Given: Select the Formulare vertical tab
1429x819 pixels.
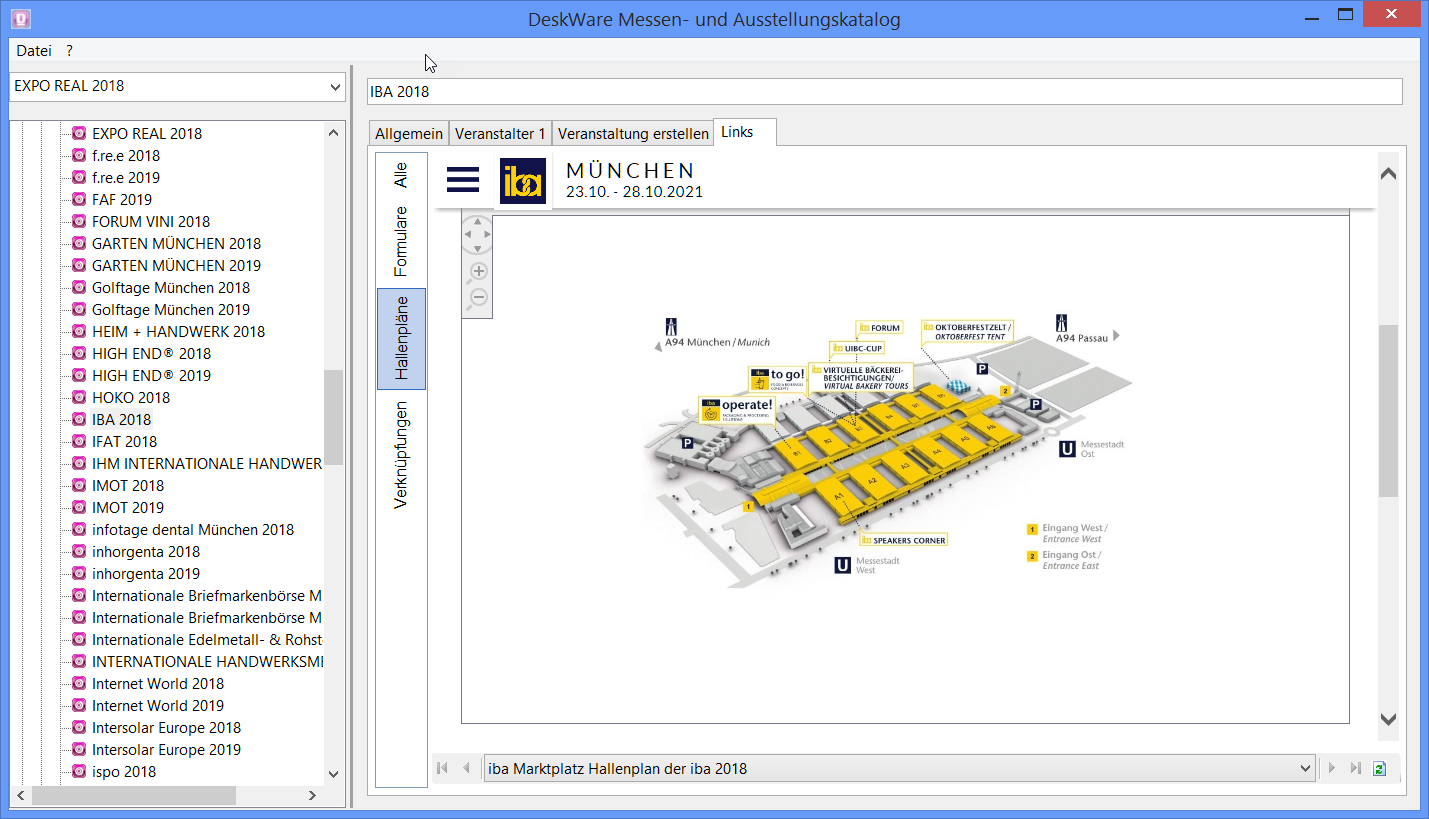Looking at the screenshot, I should [401, 242].
